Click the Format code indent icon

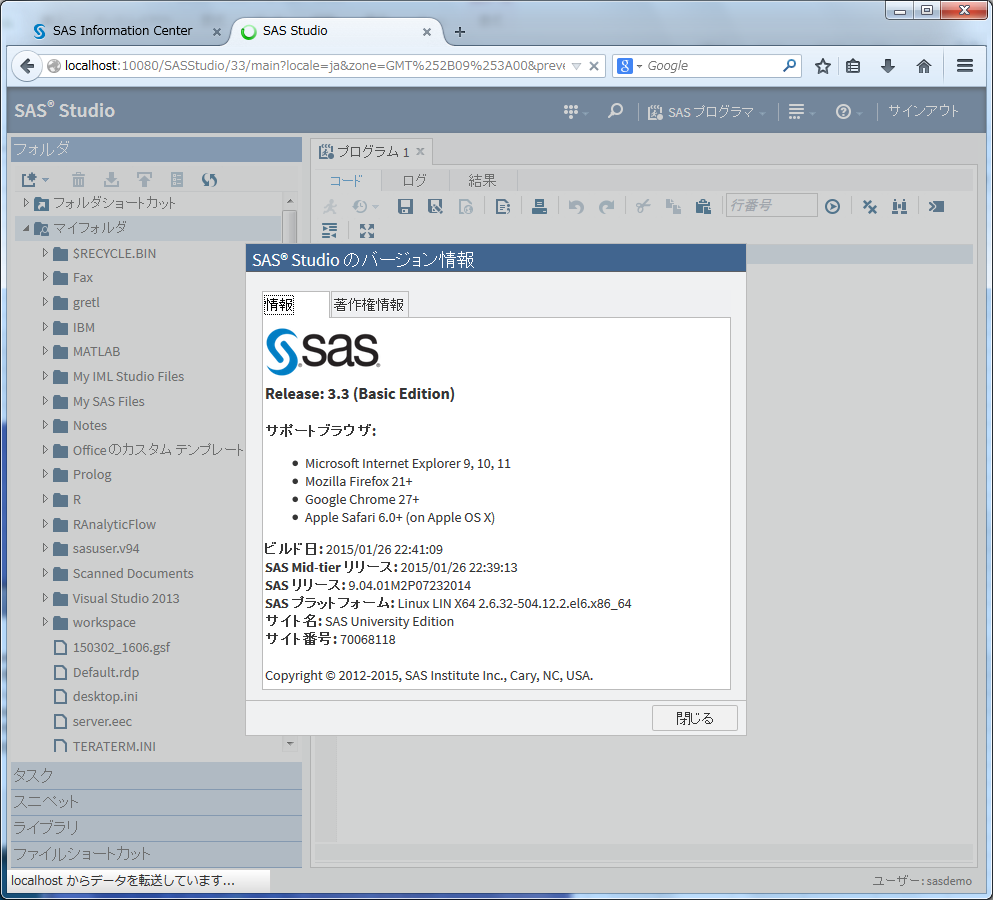329,231
